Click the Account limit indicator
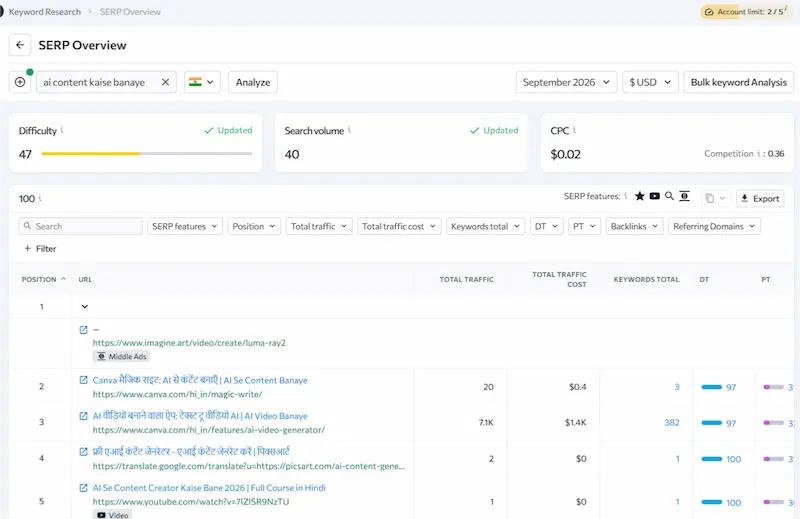 click(747, 12)
